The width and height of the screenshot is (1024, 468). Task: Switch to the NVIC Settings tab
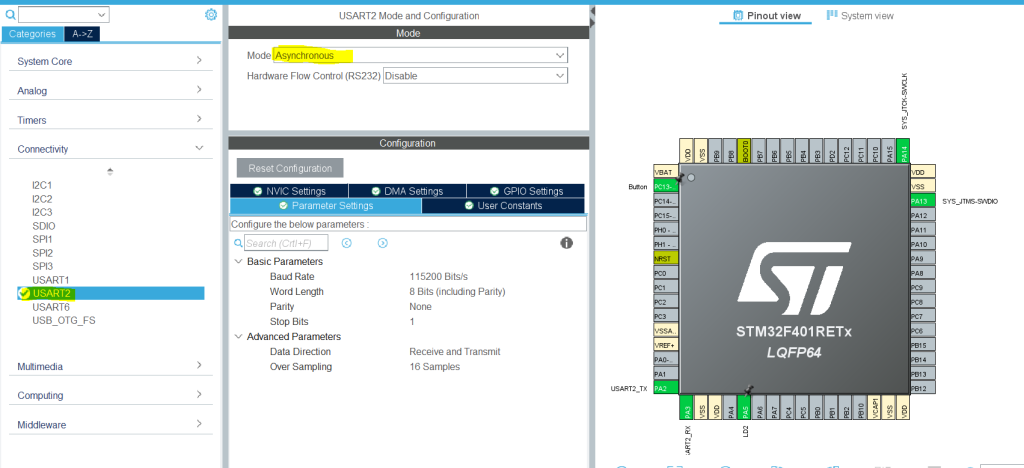[289, 191]
